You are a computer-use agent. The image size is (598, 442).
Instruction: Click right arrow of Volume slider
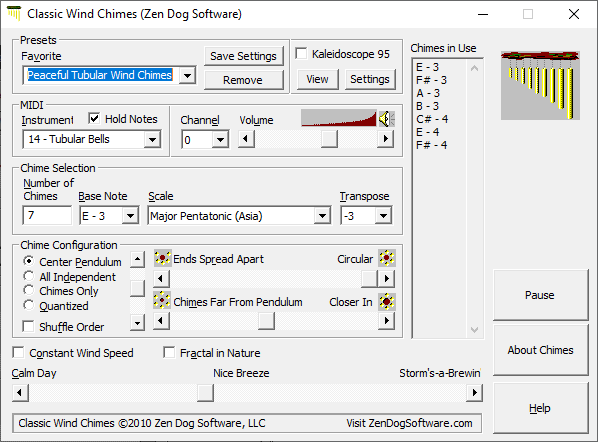[386, 138]
